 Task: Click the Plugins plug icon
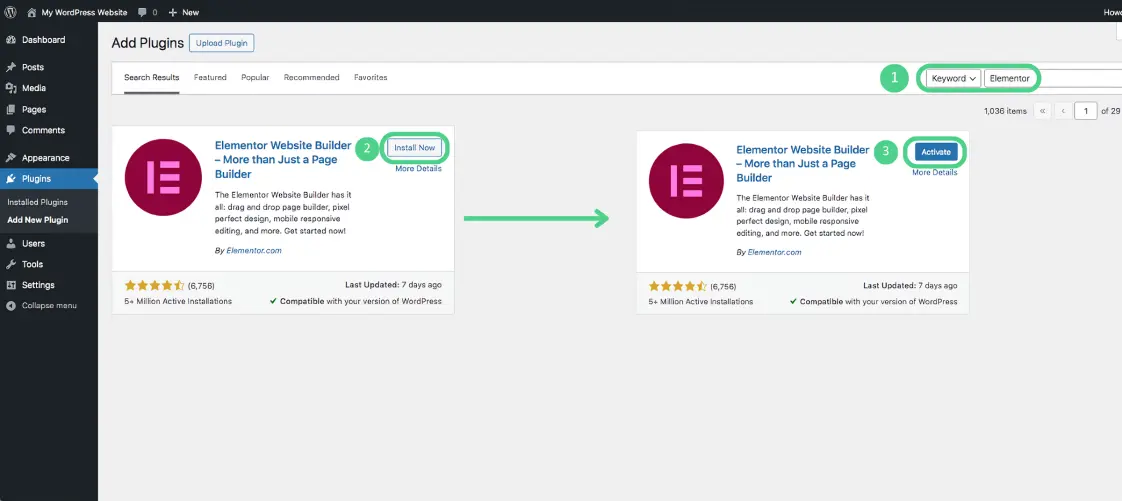[11, 179]
